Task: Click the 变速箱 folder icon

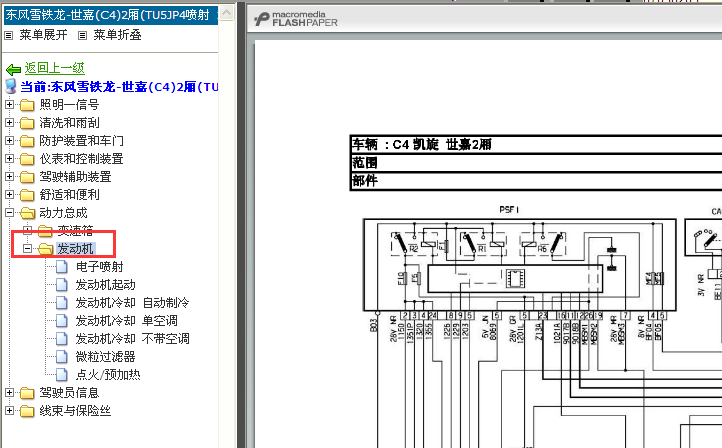Action: (x=45, y=231)
